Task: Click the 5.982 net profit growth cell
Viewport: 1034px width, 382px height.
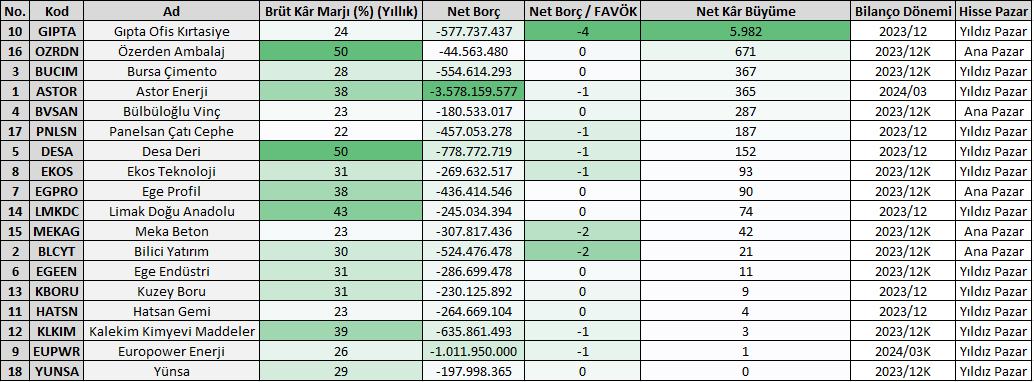Action: click(745, 31)
